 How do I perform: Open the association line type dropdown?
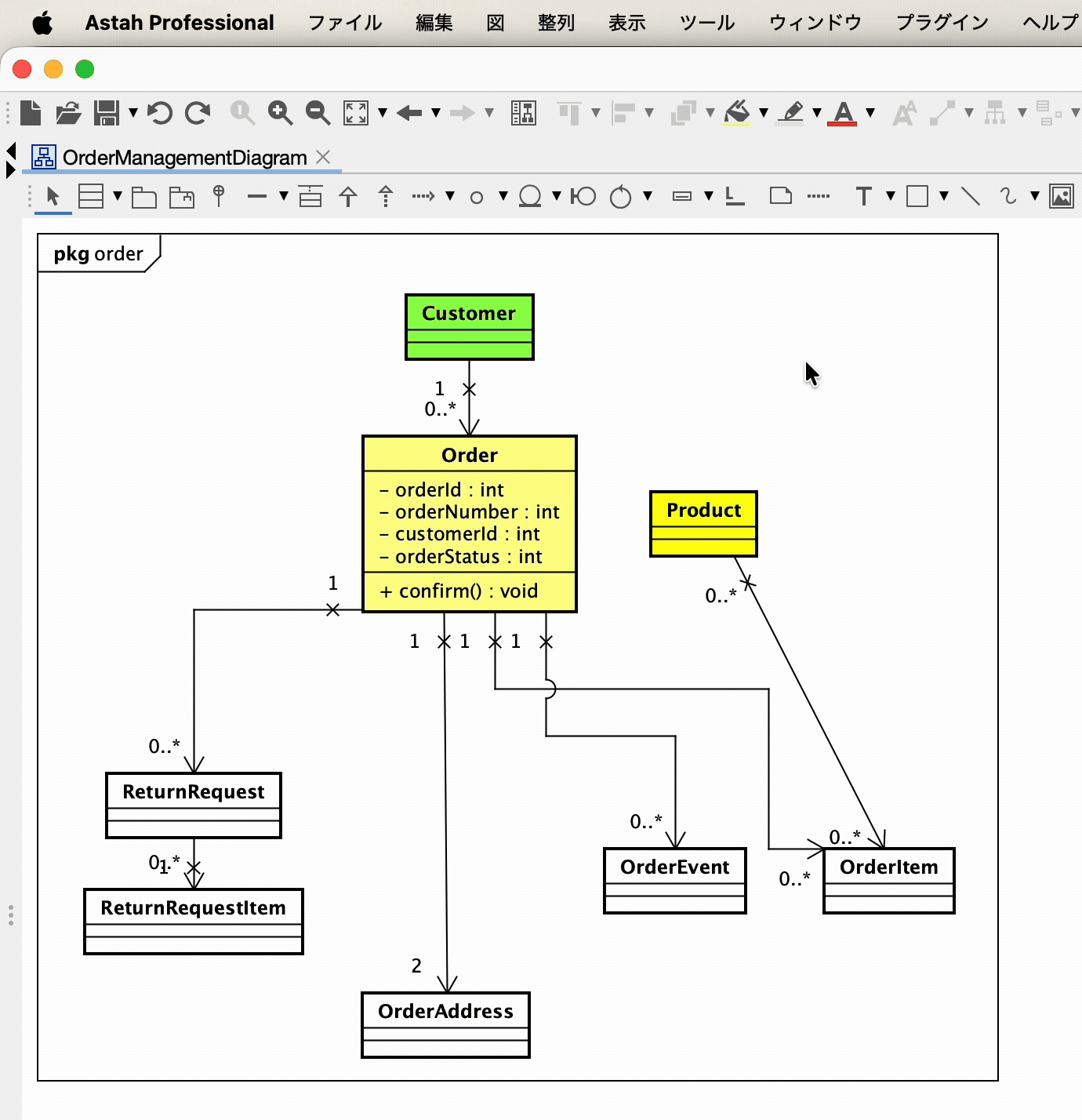tap(284, 196)
